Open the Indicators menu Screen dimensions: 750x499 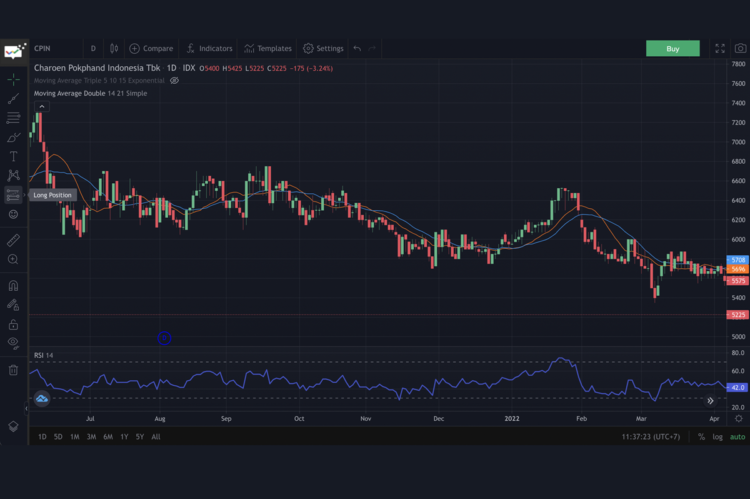pyautogui.click(x=208, y=48)
